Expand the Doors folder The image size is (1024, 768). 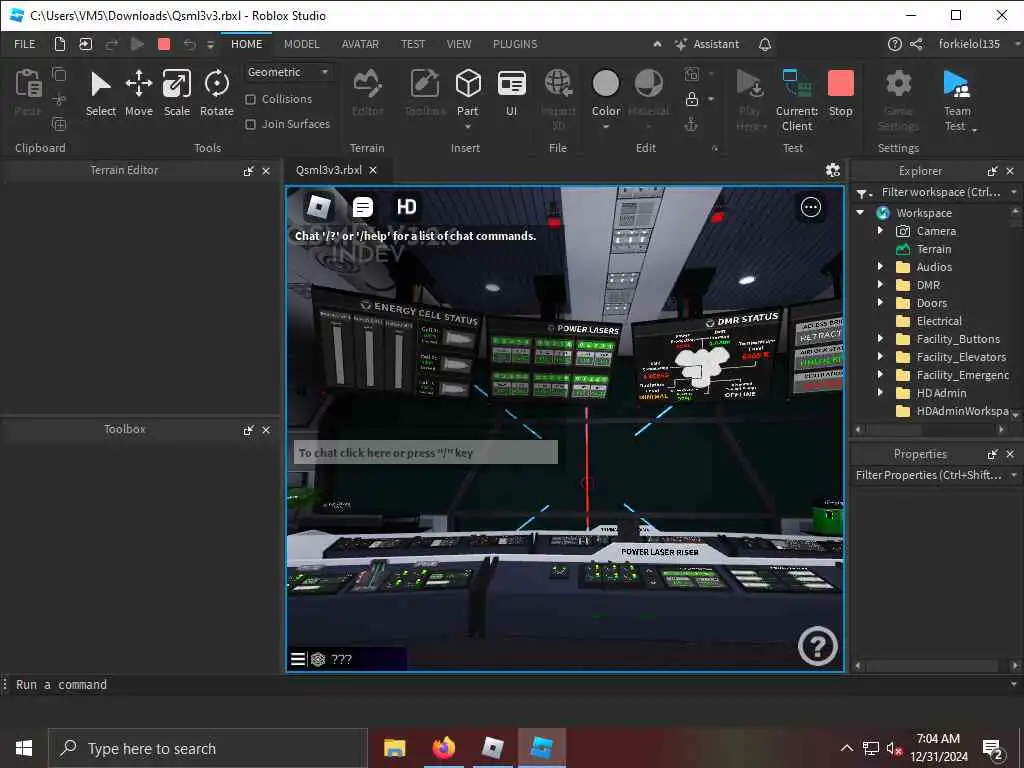(880, 302)
